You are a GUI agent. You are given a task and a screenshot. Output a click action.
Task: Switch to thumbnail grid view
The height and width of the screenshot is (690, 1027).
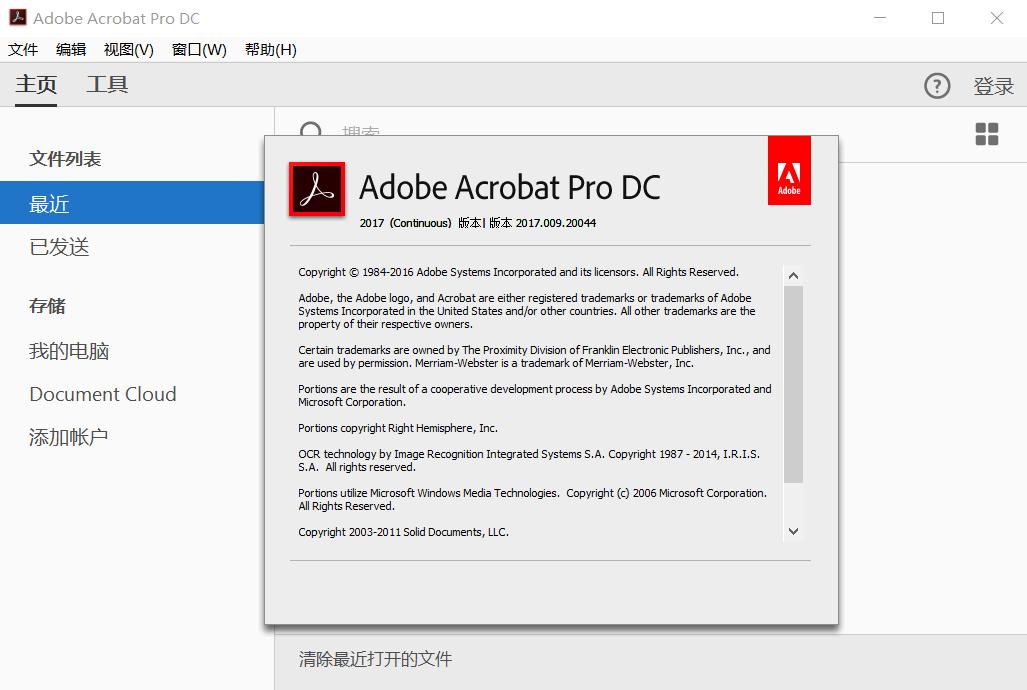[x=986, y=134]
